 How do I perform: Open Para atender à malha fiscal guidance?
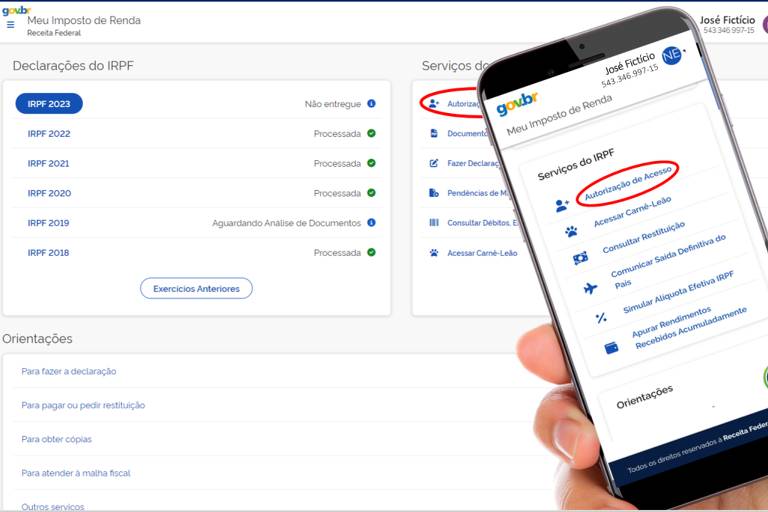click(x=76, y=473)
